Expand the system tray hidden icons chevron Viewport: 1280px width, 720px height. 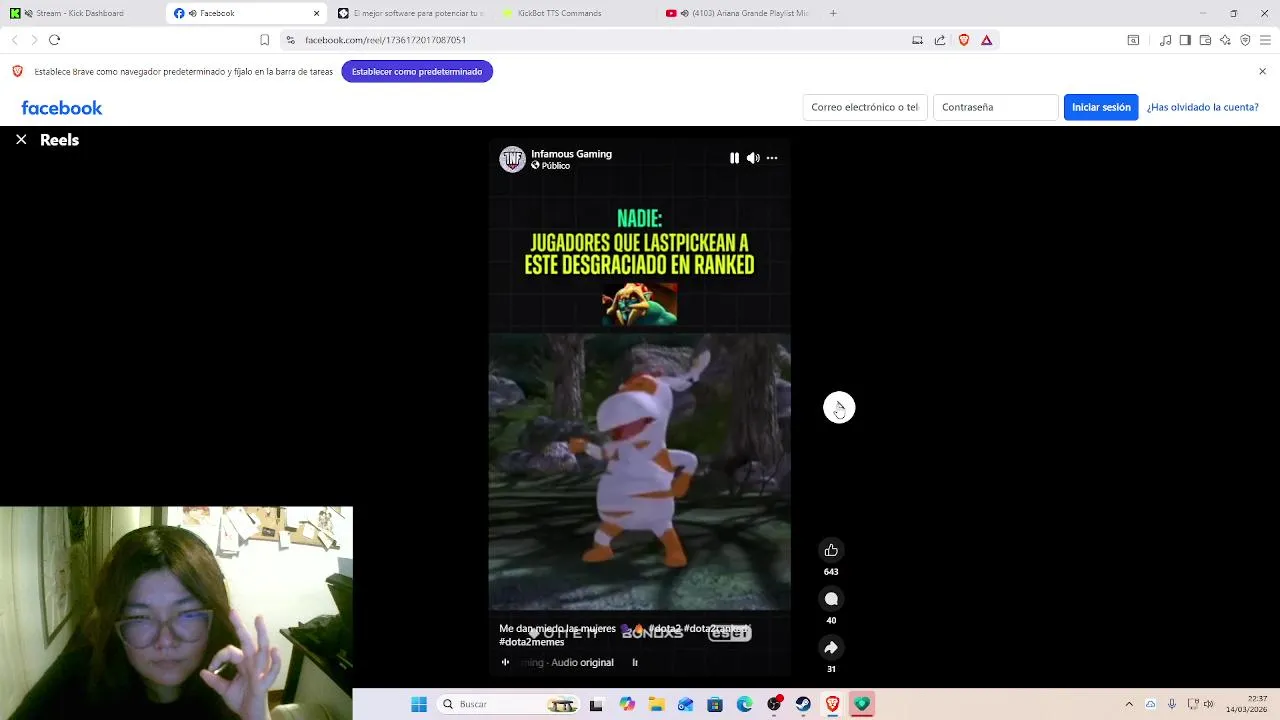pos(1129,704)
